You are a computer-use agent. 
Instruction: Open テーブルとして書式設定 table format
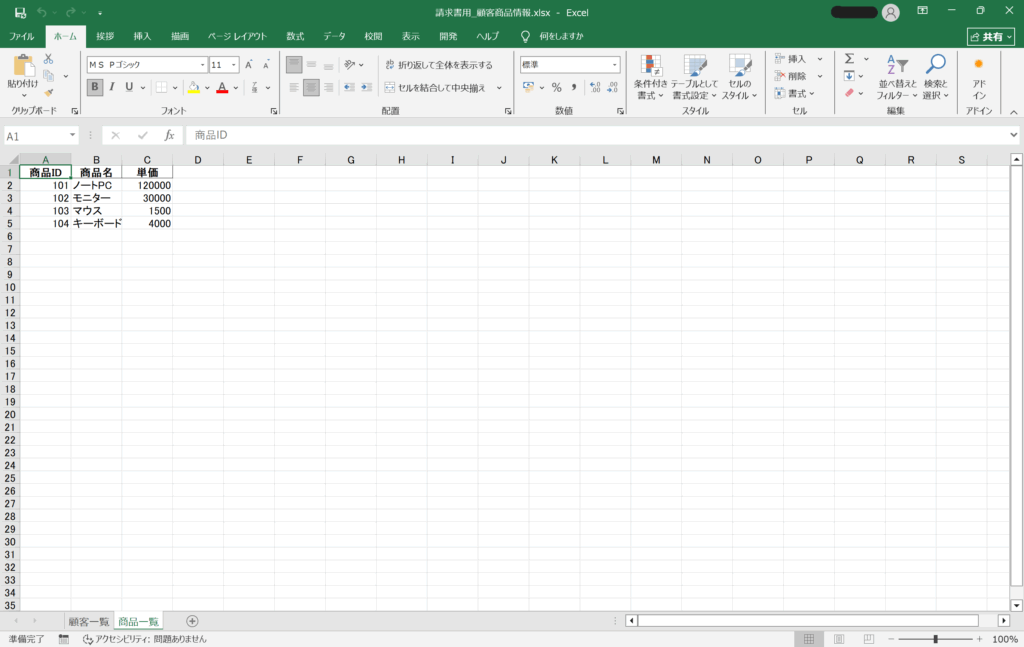point(694,77)
